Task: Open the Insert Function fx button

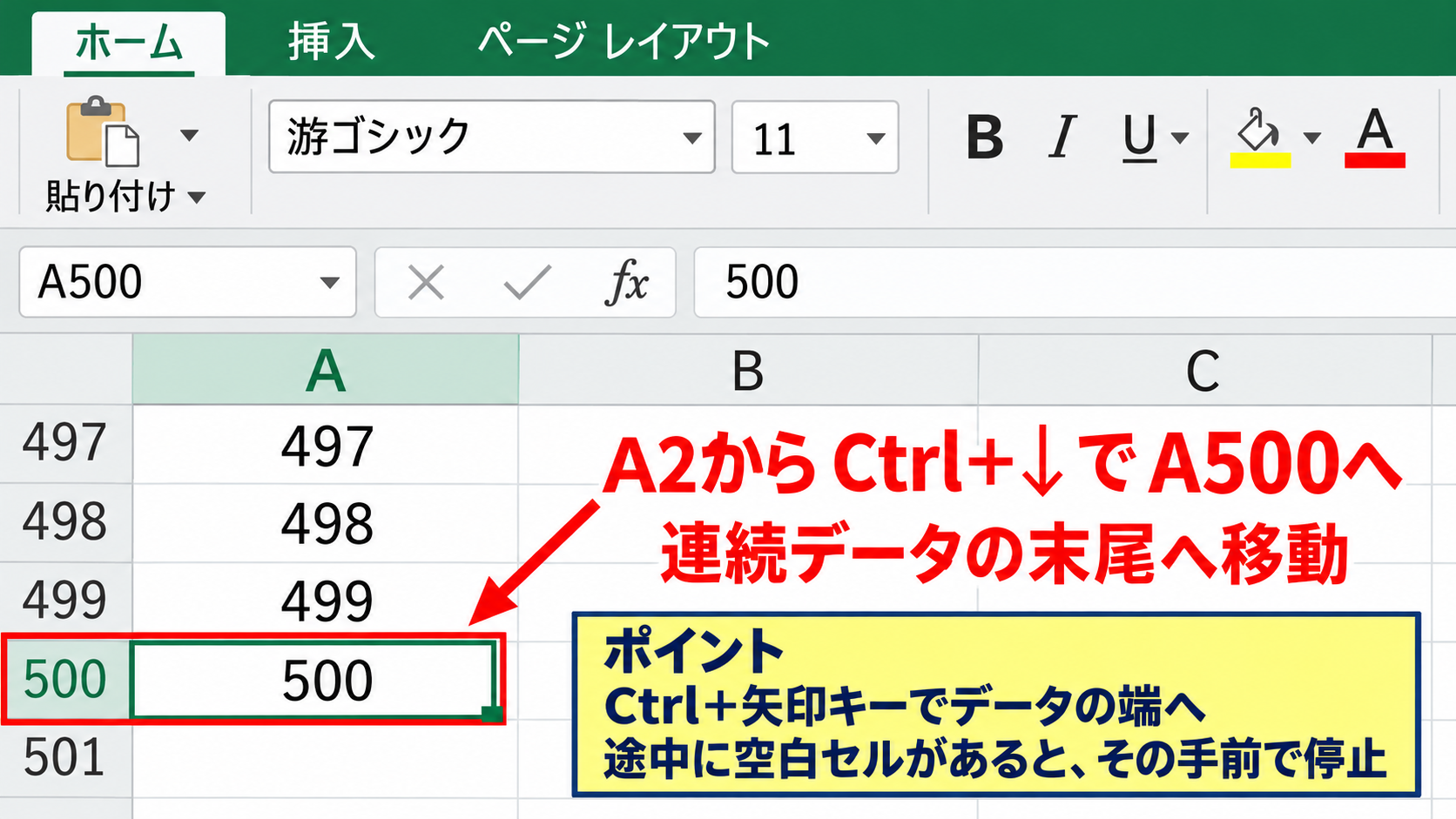Action: pyautogui.click(x=627, y=282)
